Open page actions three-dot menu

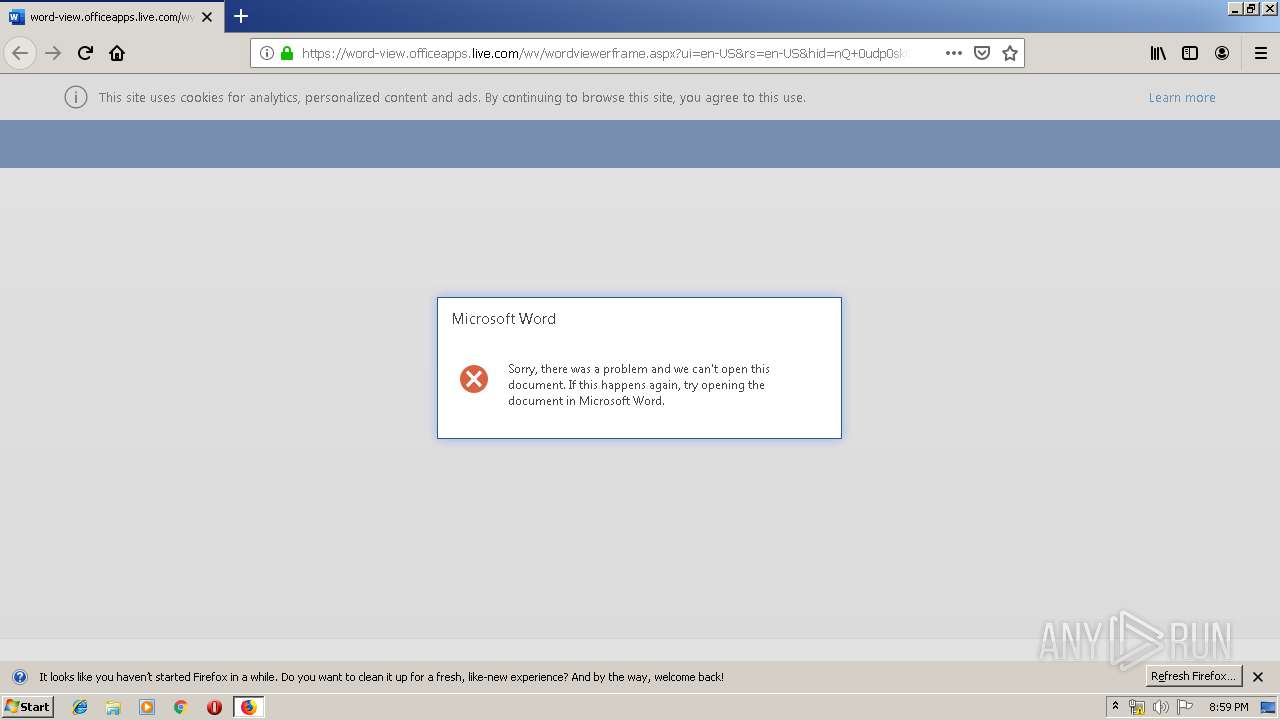pyautogui.click(x=953, y=53)
